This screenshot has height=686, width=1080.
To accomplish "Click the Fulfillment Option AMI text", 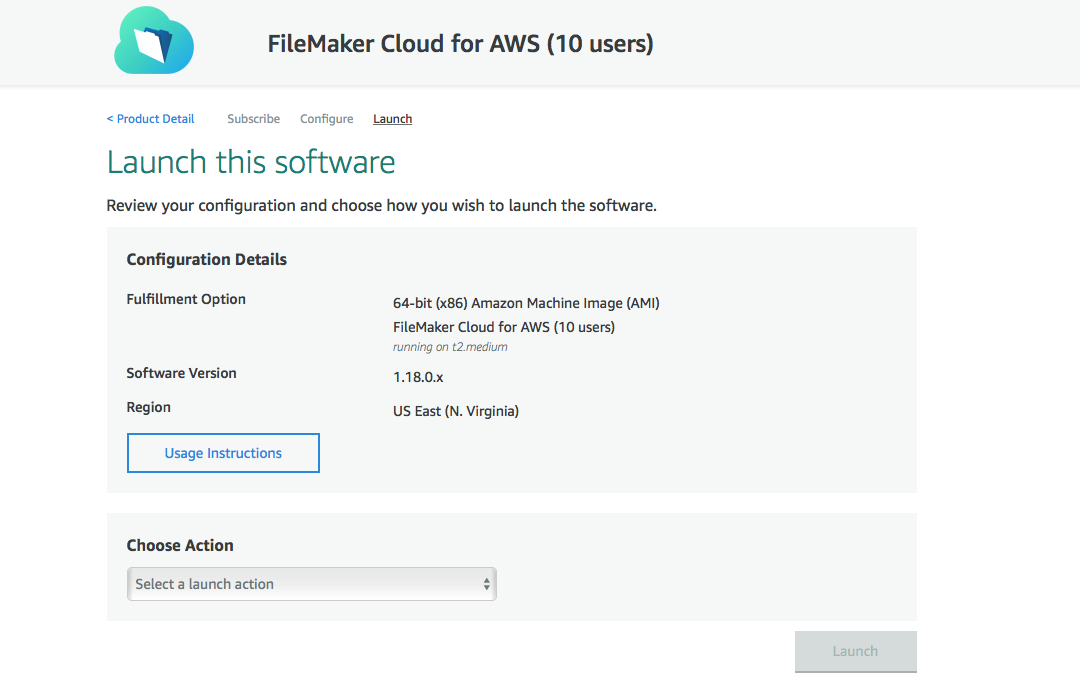I will click(526, 302).
